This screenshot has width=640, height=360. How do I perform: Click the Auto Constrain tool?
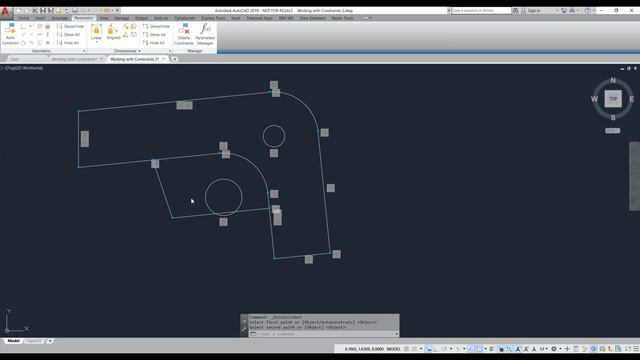click(x=10, y=34)
